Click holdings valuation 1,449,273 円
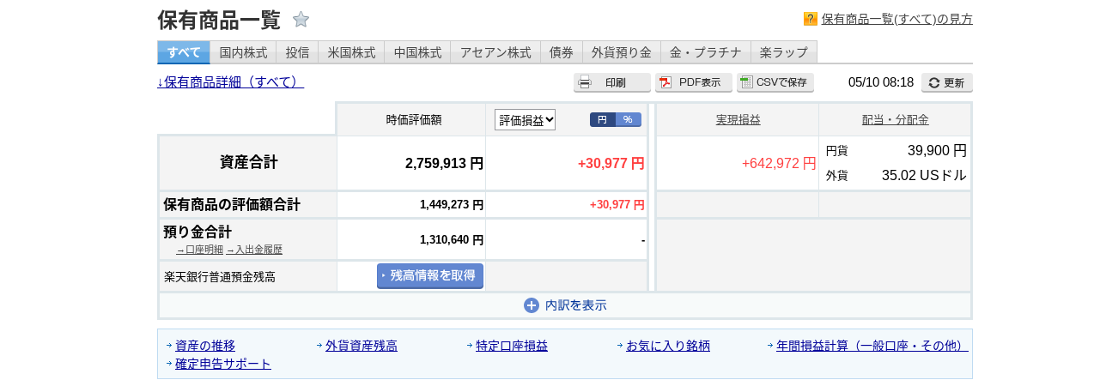1100x392 pixels. (x=452, y=205)
